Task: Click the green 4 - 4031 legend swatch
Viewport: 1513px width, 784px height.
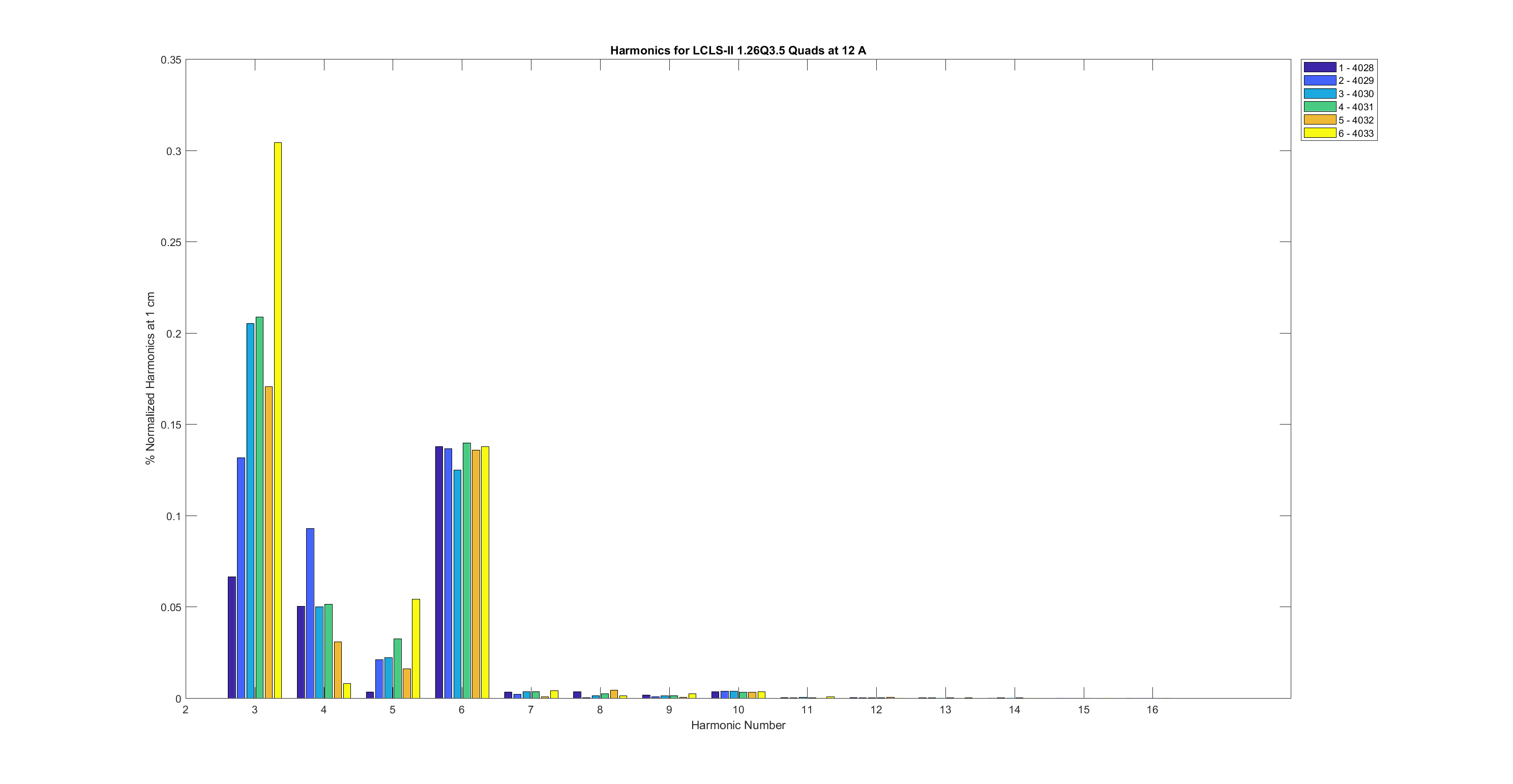Action: click(1320, 107)
